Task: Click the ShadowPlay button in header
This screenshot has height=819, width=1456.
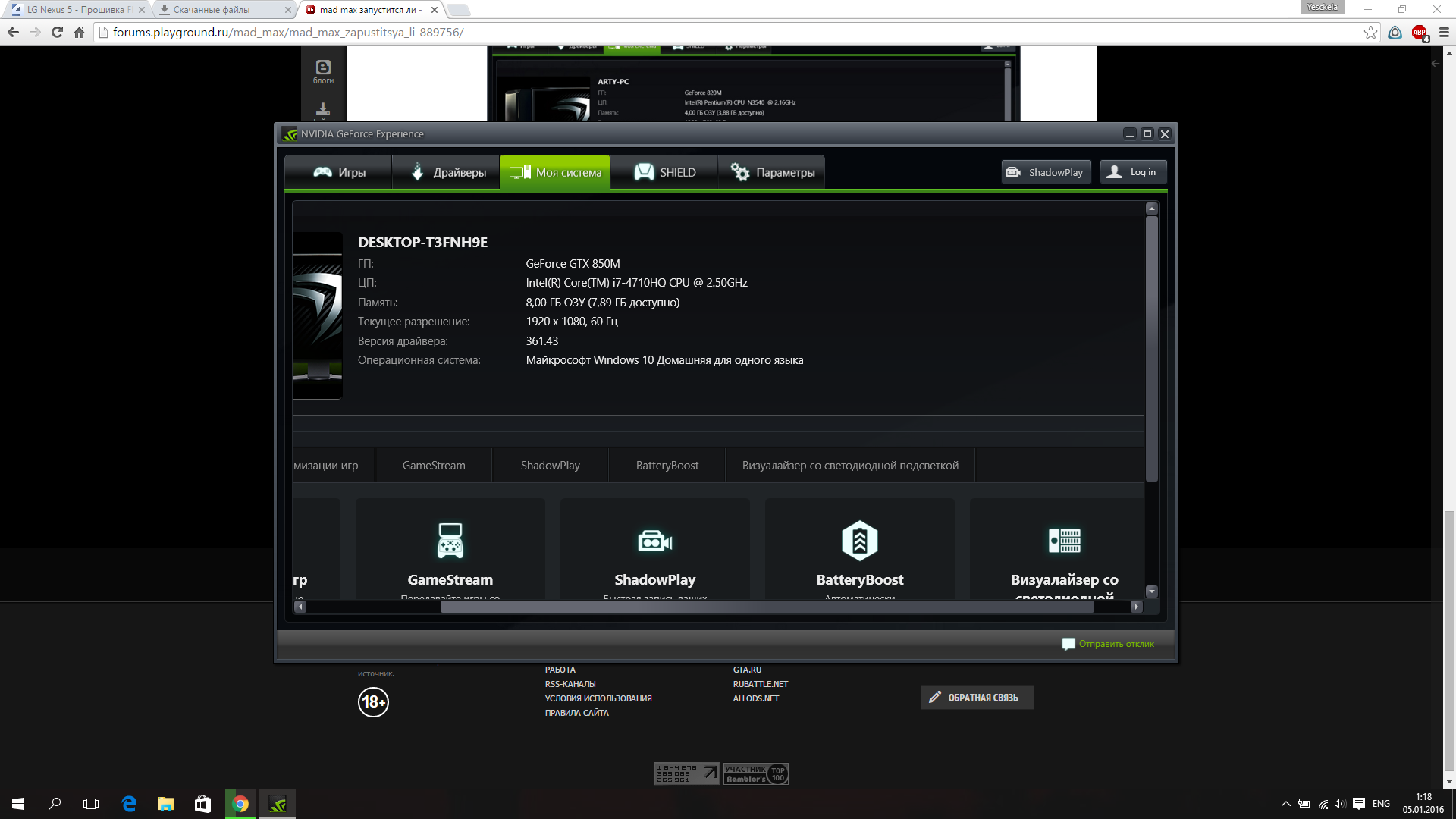Action: click(x=1045, y=172)
